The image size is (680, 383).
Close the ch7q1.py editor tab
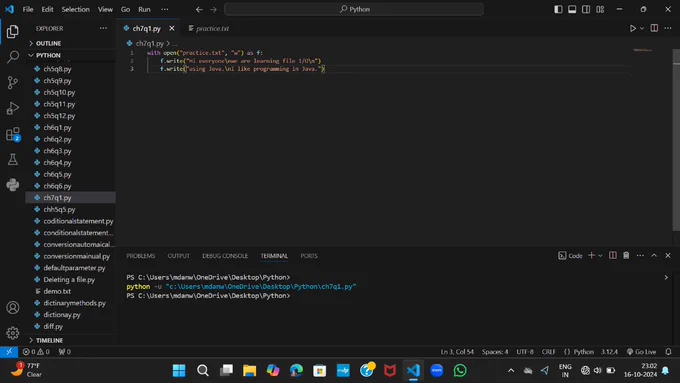point(172,28)
